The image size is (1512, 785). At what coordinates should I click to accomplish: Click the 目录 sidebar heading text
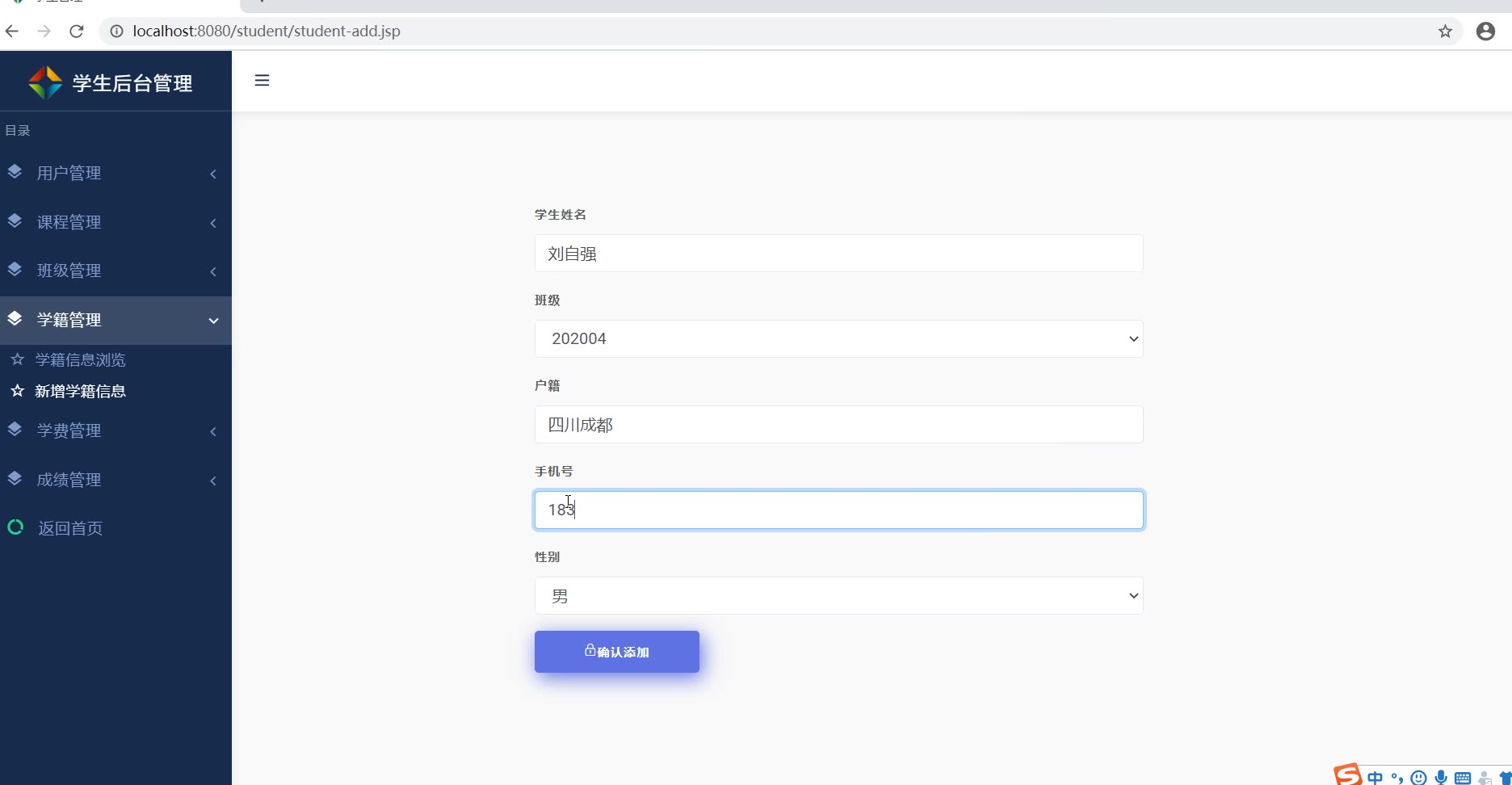[18, 130]
